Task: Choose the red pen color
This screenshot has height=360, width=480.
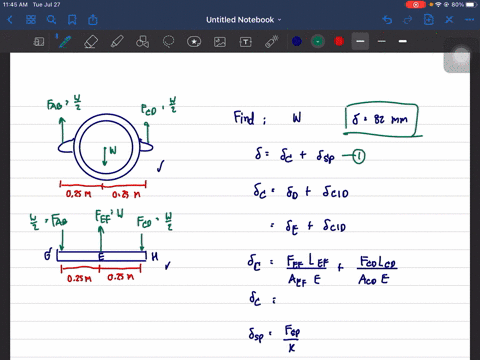Action: click(339, 41)
